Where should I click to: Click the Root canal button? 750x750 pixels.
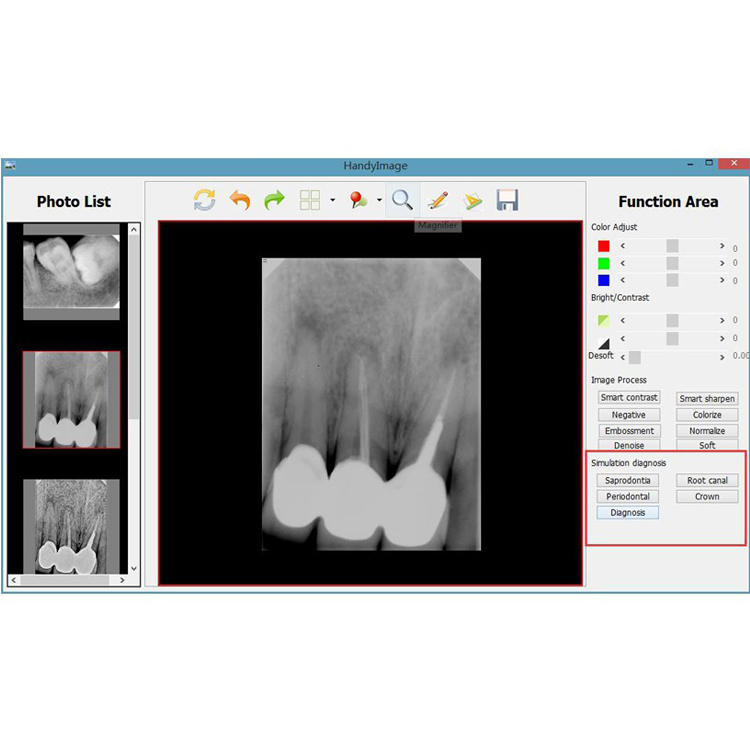click(707, 480)
